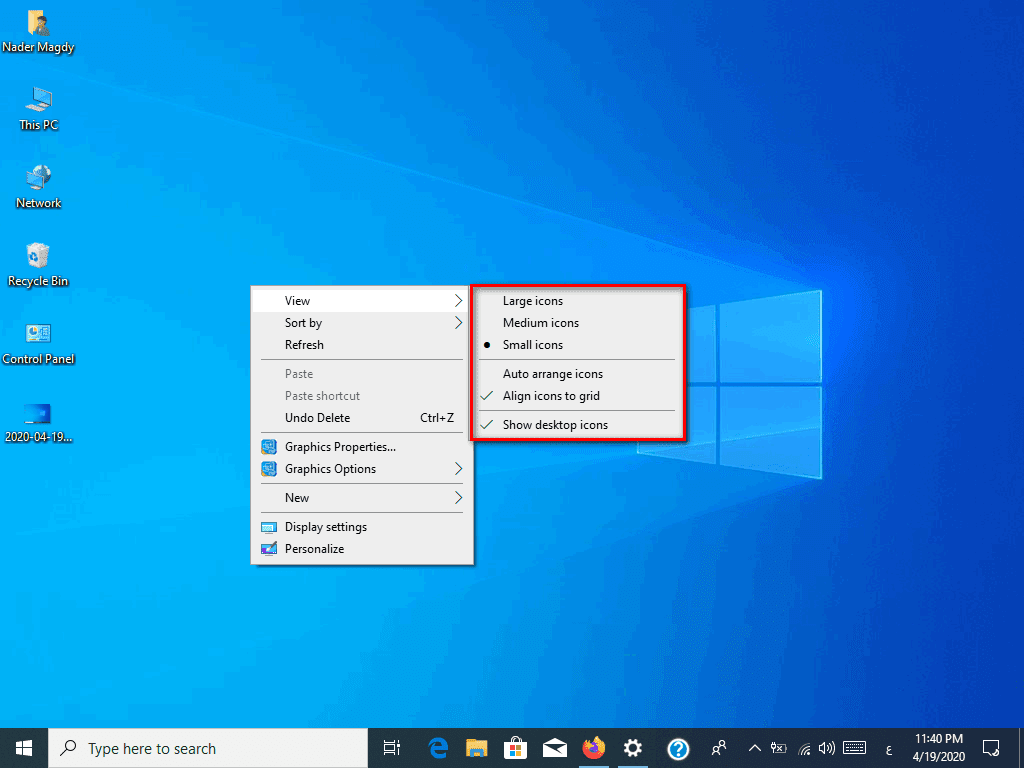
Task: Expand the New submenu
Action: 362,498
